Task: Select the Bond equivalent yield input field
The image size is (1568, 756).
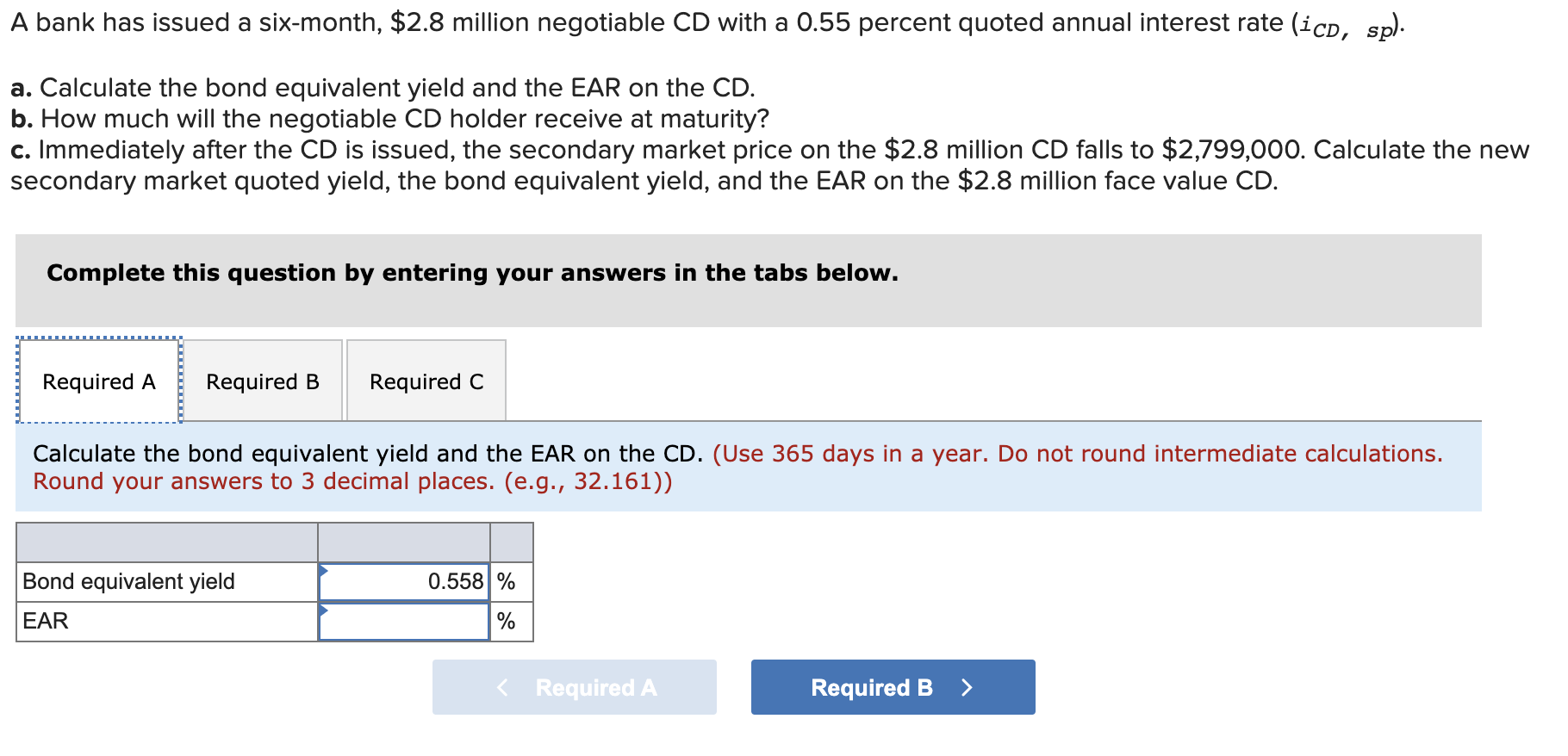Action: tap(405, 582)
